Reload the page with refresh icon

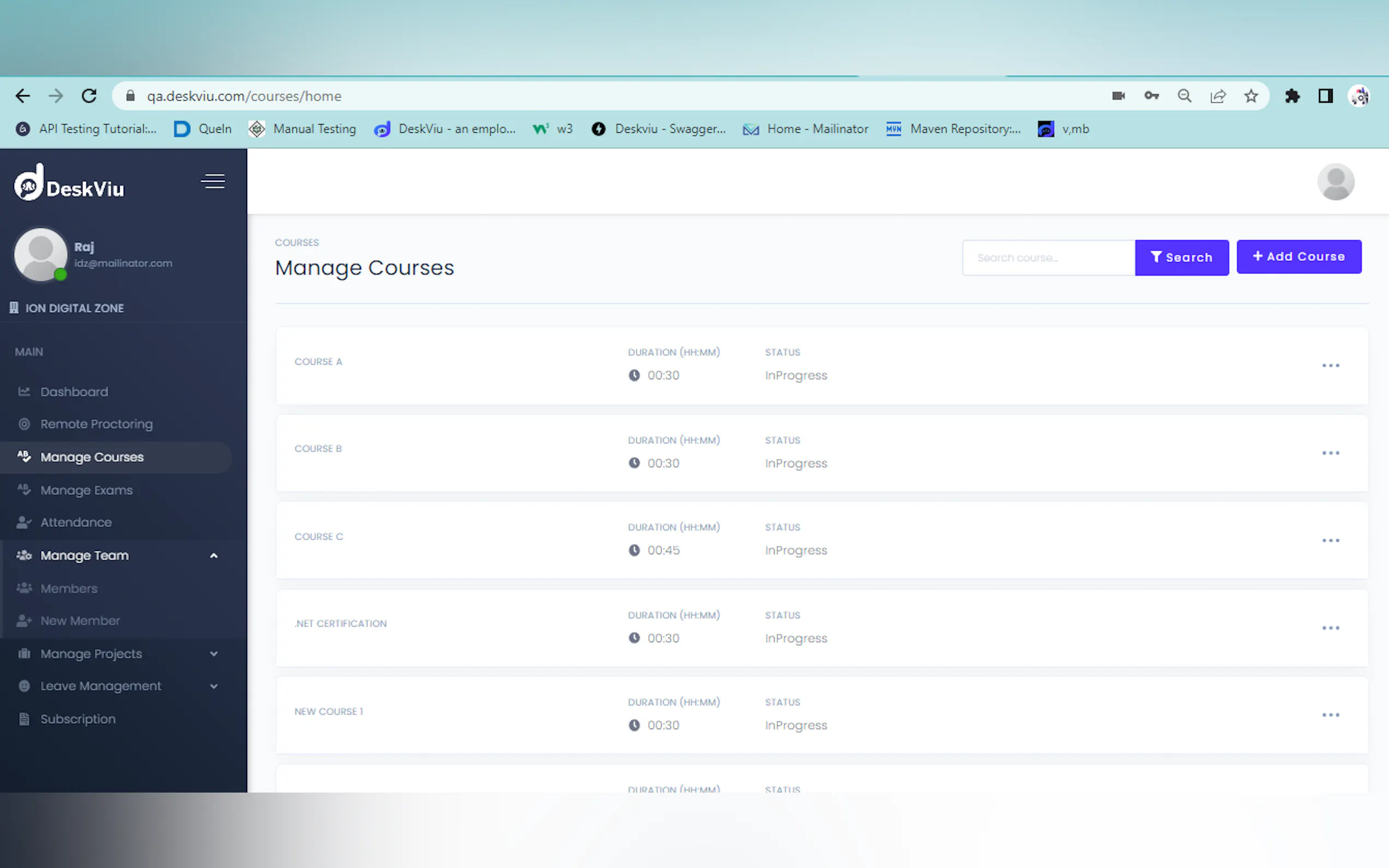pos(89,96)
